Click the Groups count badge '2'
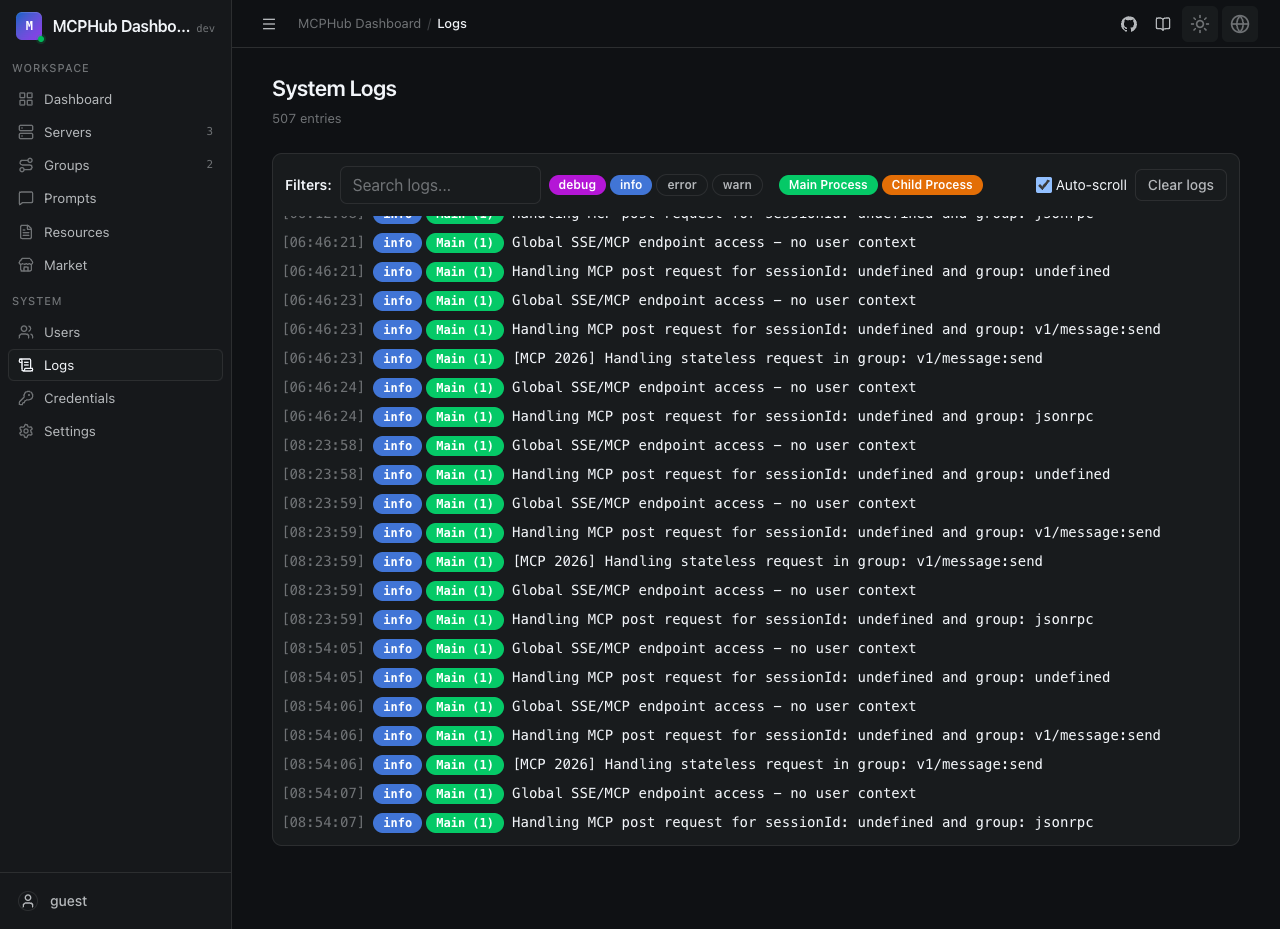This screenshot has height=929, width=1280. 209,164
